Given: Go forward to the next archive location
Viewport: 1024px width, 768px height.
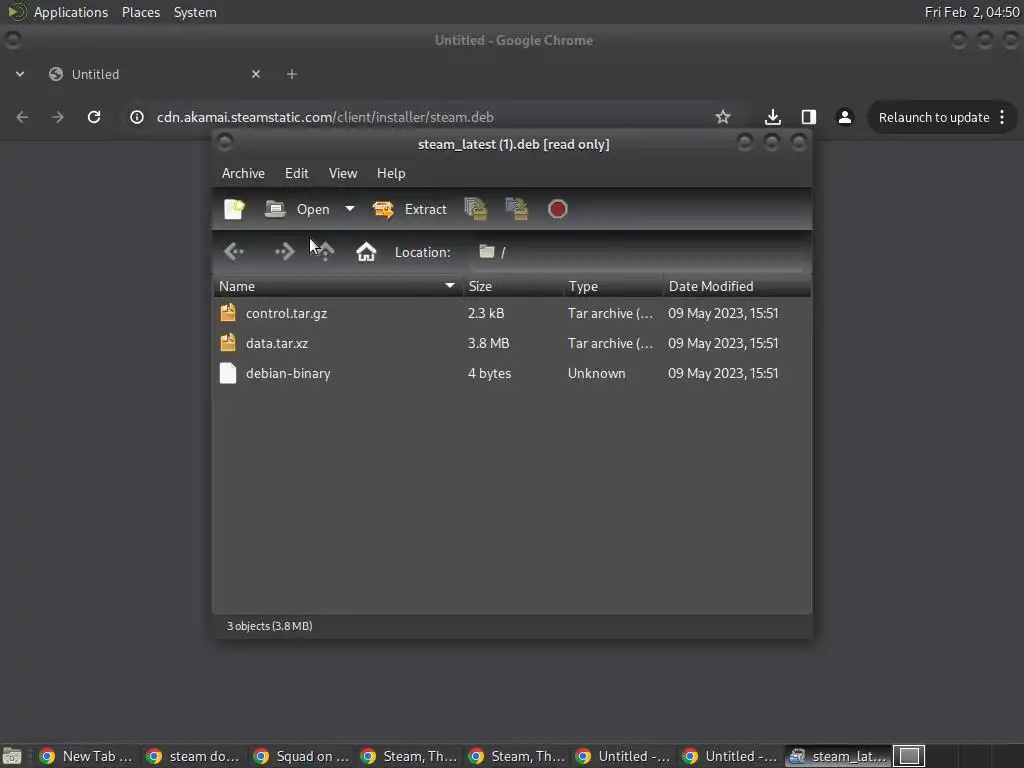Looking at the screenshot, I should point(284,251).
